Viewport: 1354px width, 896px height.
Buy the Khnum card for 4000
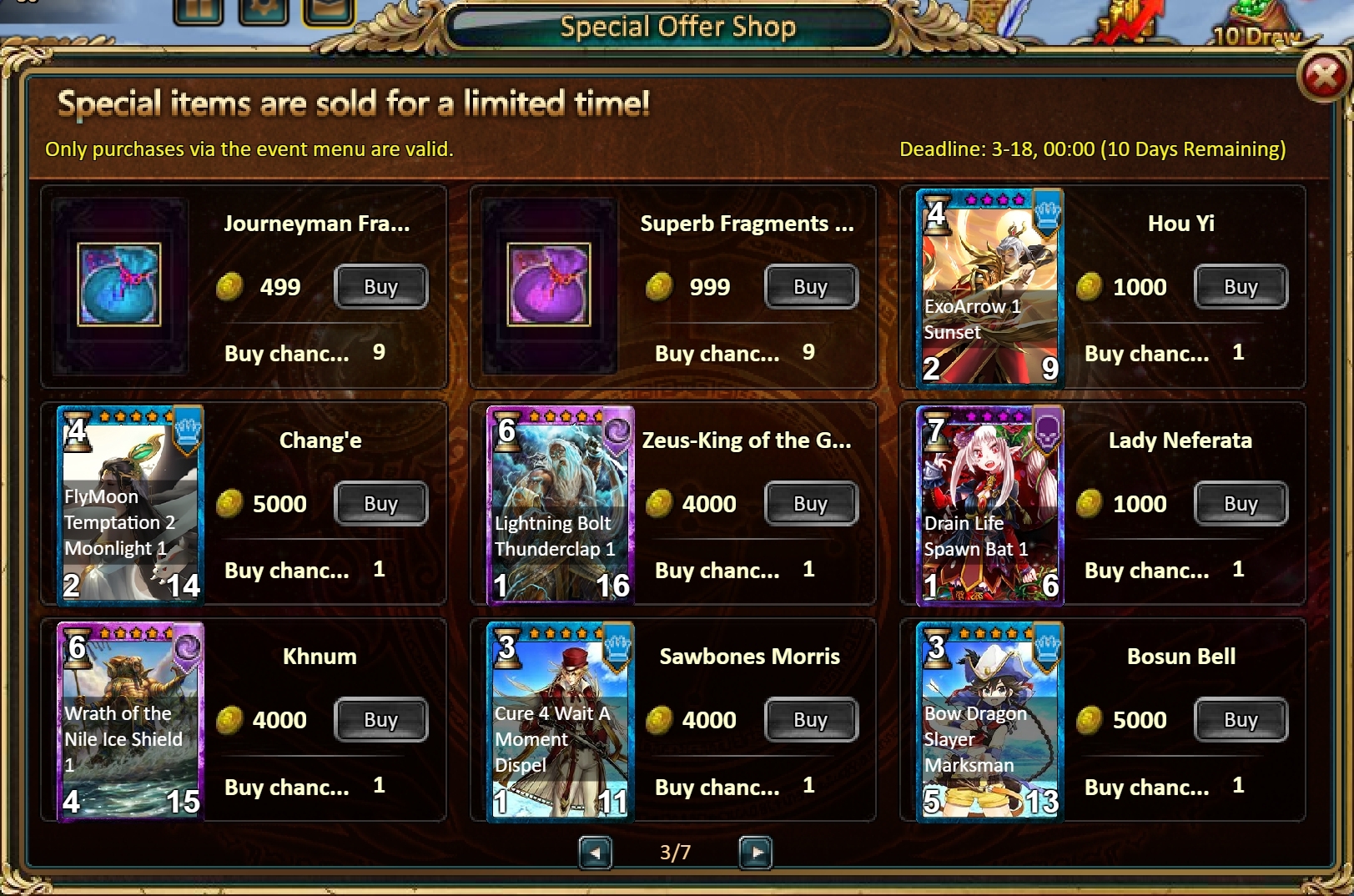pyautogui.click(x=381, y=720)
